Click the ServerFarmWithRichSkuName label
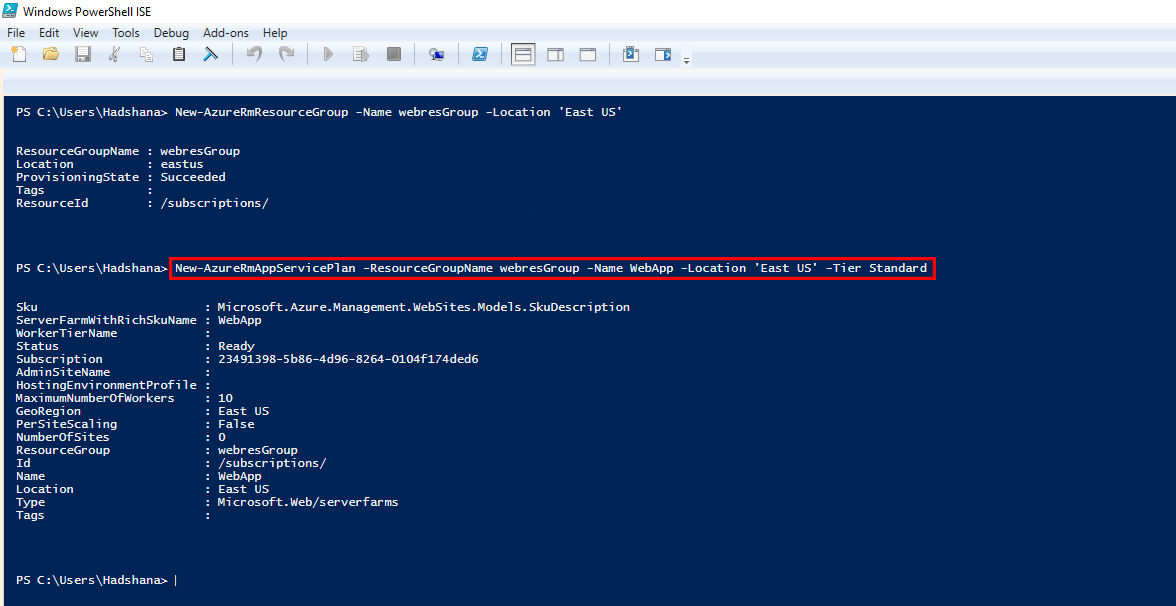The image size is (1176, 606). pyautogui.click(x=106, y=320)
